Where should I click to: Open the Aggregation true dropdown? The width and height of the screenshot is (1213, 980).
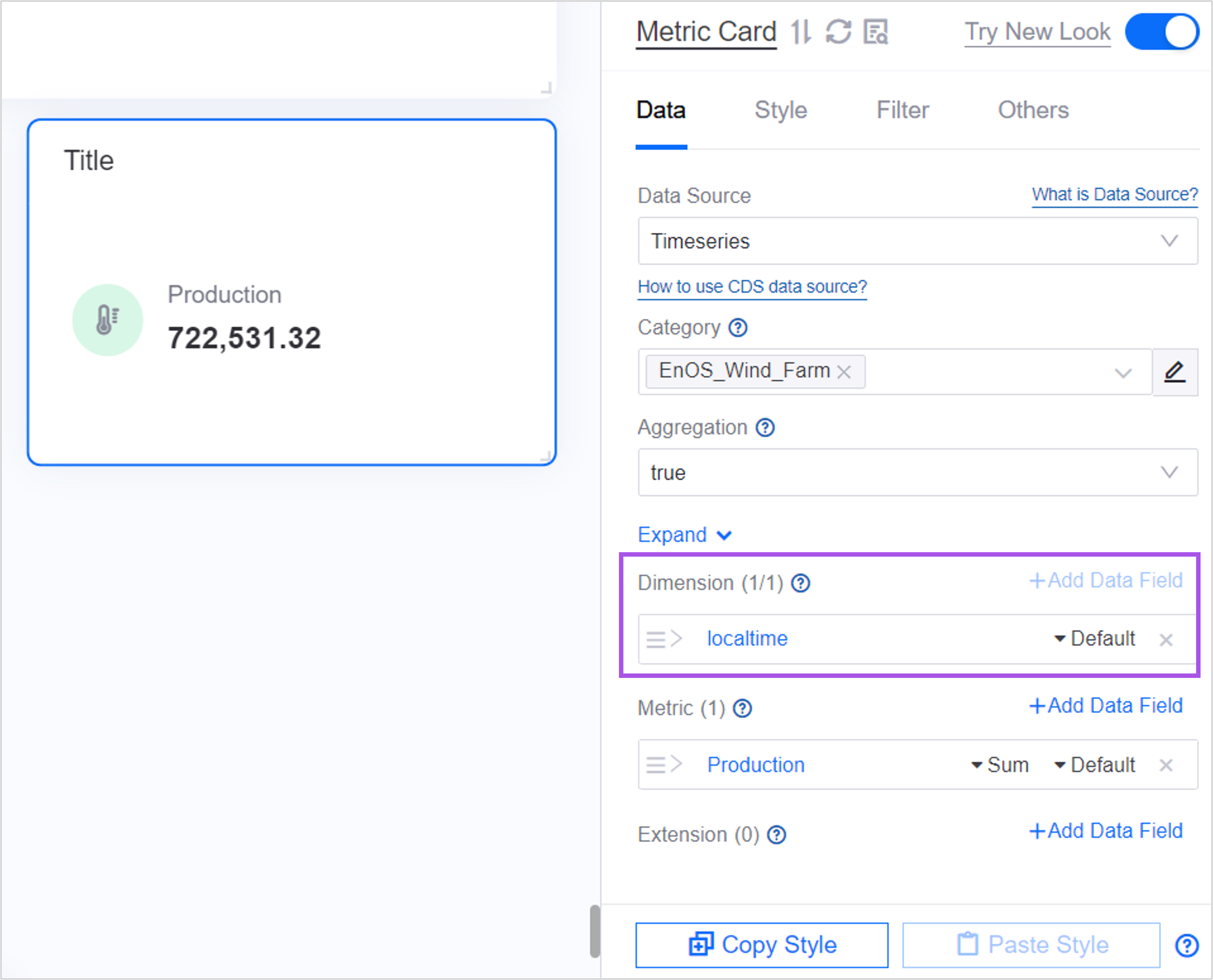coord(917,473)
